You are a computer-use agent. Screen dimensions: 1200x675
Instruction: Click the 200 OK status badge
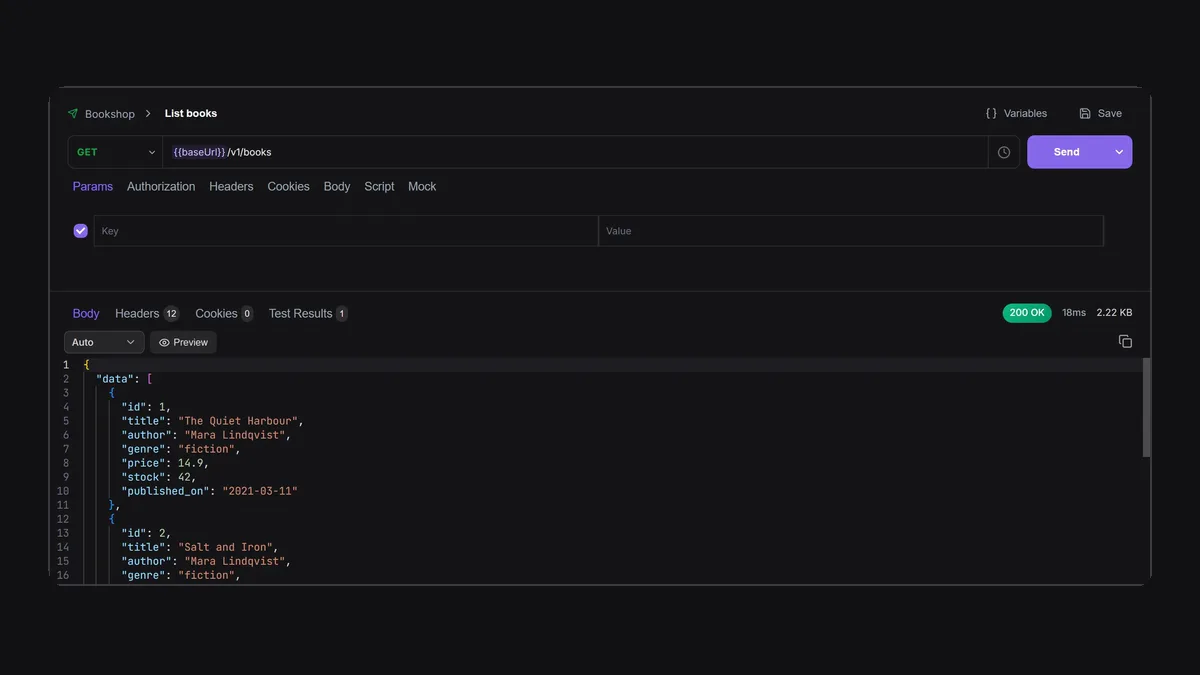1027,313
